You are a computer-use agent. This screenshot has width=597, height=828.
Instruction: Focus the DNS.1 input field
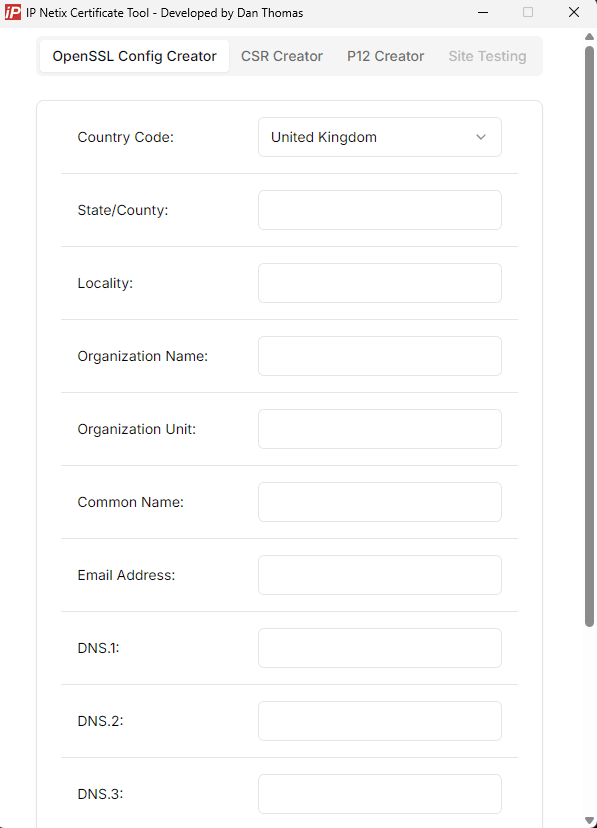pyautogui.click(x=380, y=648)
